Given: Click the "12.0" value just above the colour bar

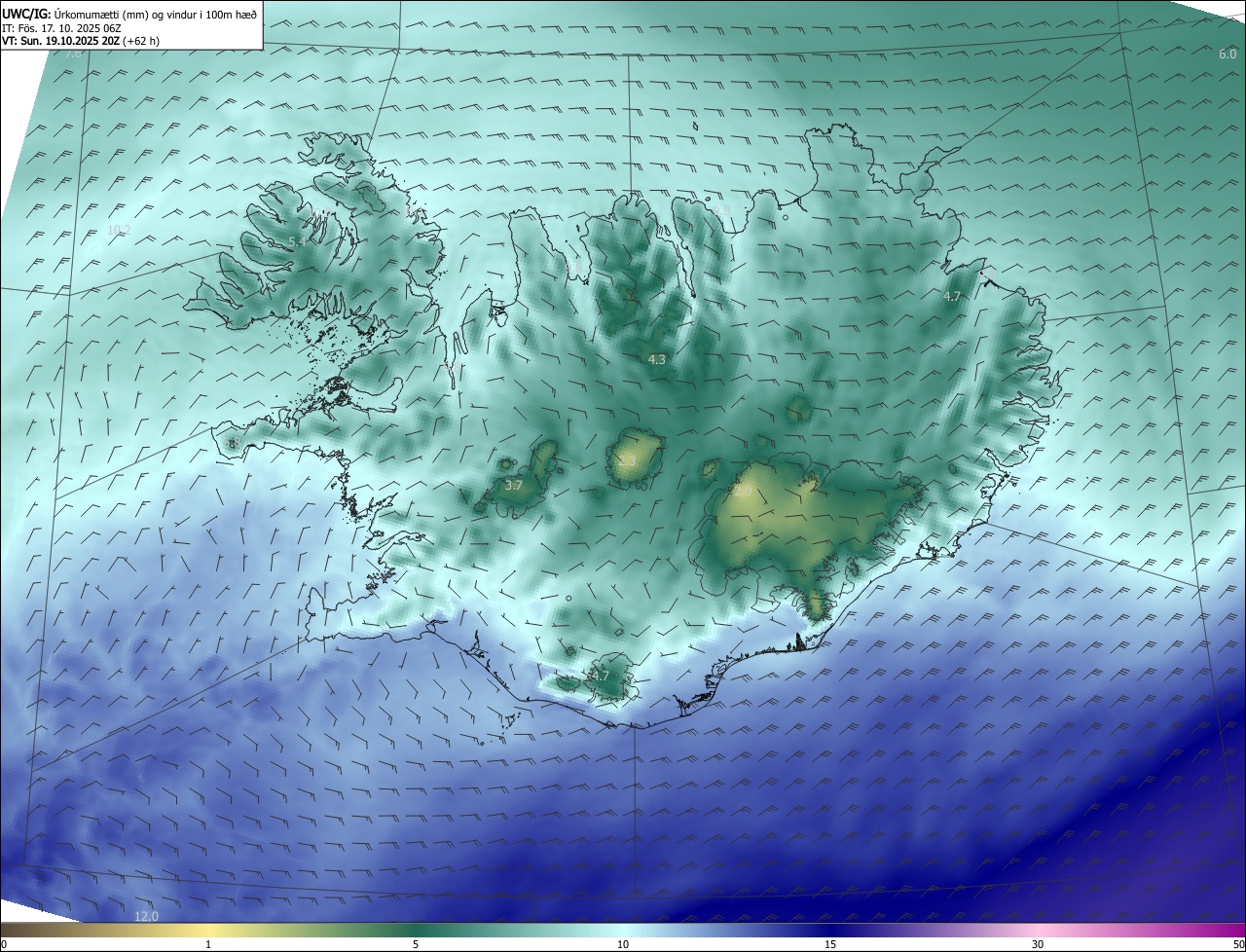Looking at the screenshot, I should coord(146,916).
